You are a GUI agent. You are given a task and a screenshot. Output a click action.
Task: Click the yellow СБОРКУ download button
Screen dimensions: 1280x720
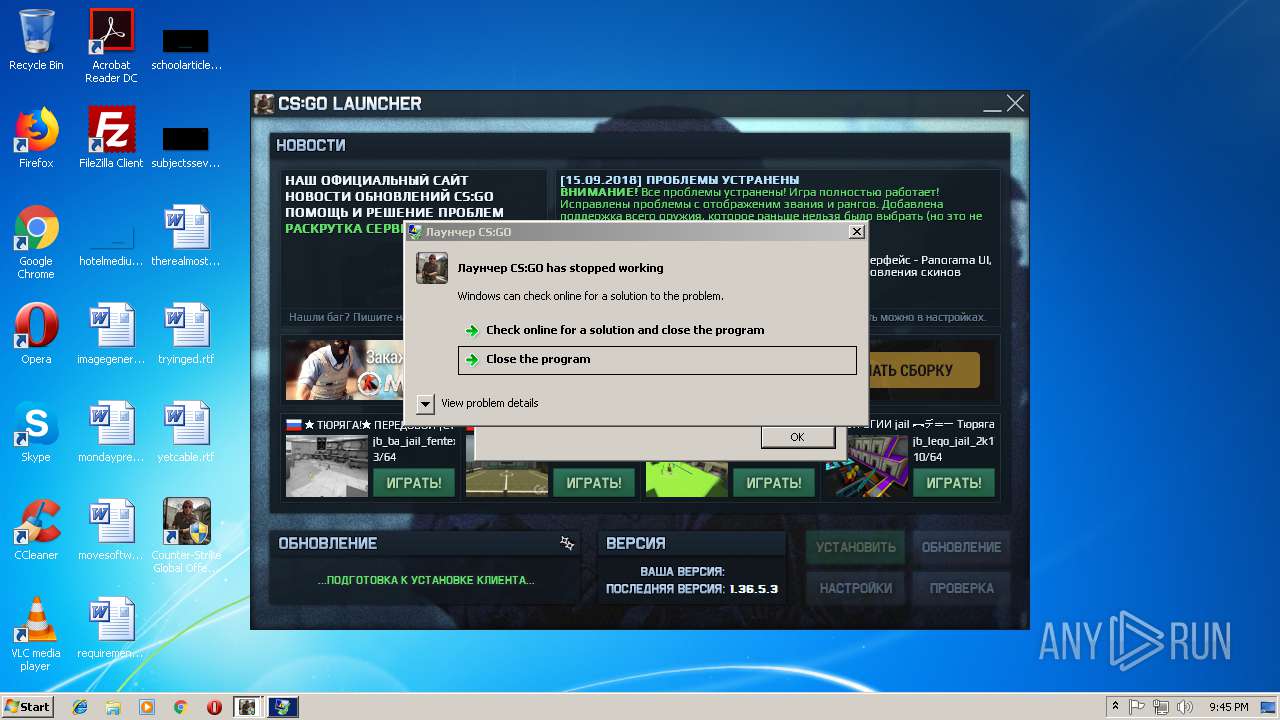(x=922, y=370)
